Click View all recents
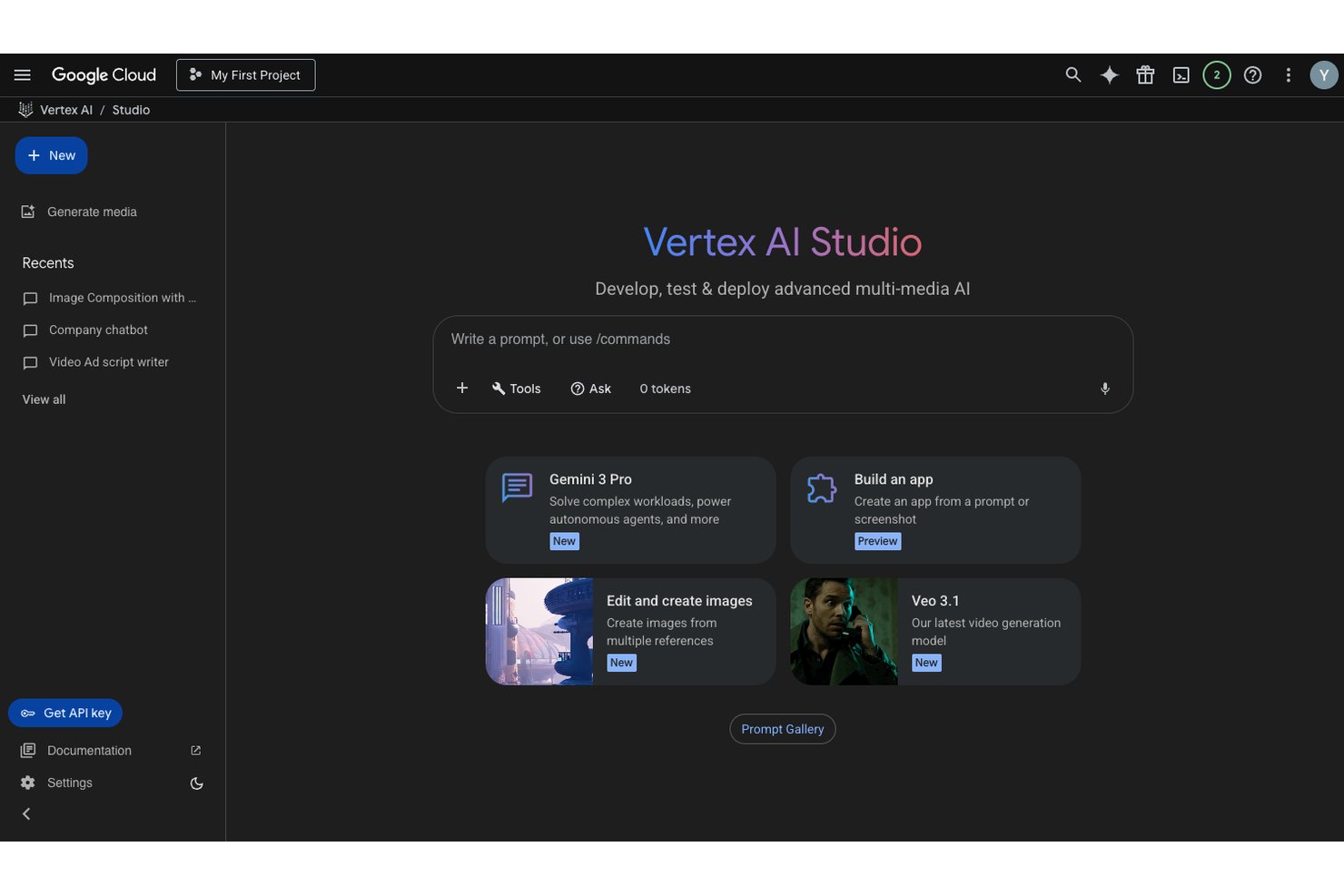1344x896 pixels. tap(44, 399)
